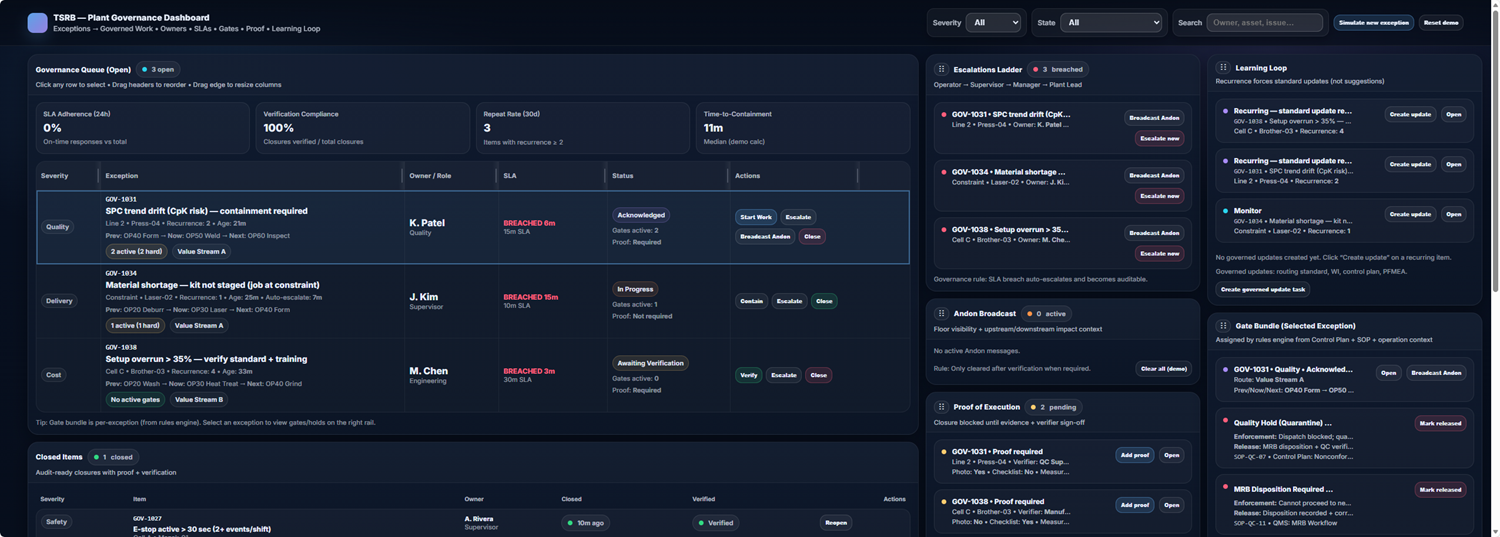Image resolution: width=1500 pixels, height=537 pixels.
Task: Click Create update for the GOV-1038 recurring item
Action: point(1410,114)
